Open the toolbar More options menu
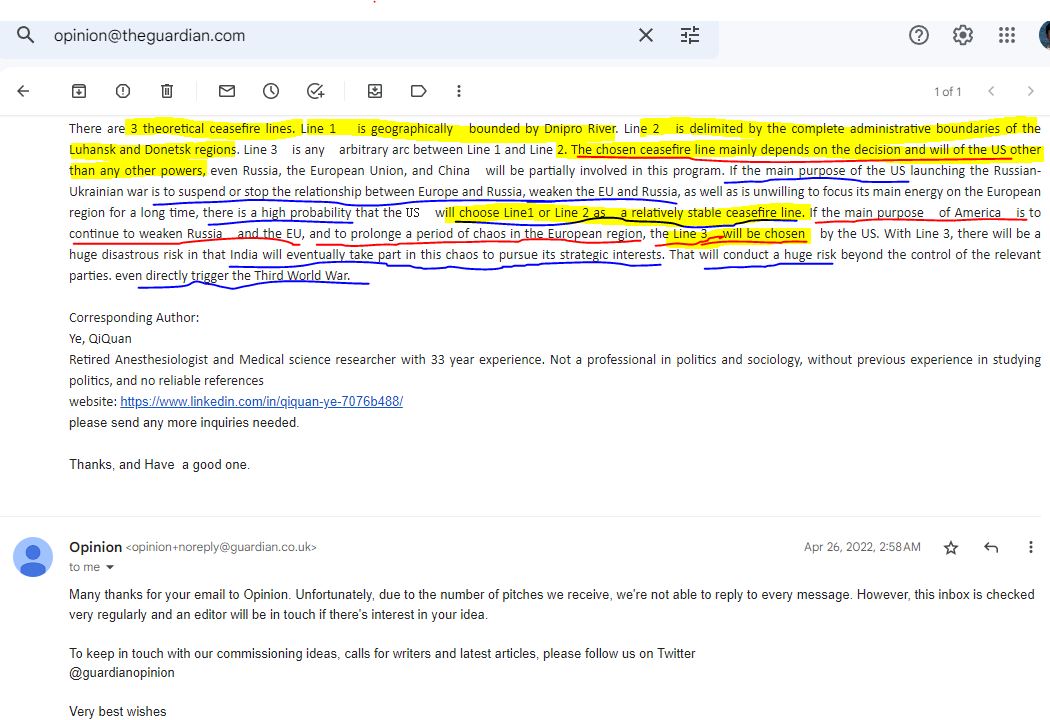This screenshot has width=1050, height=720. [x=459, y=91]
